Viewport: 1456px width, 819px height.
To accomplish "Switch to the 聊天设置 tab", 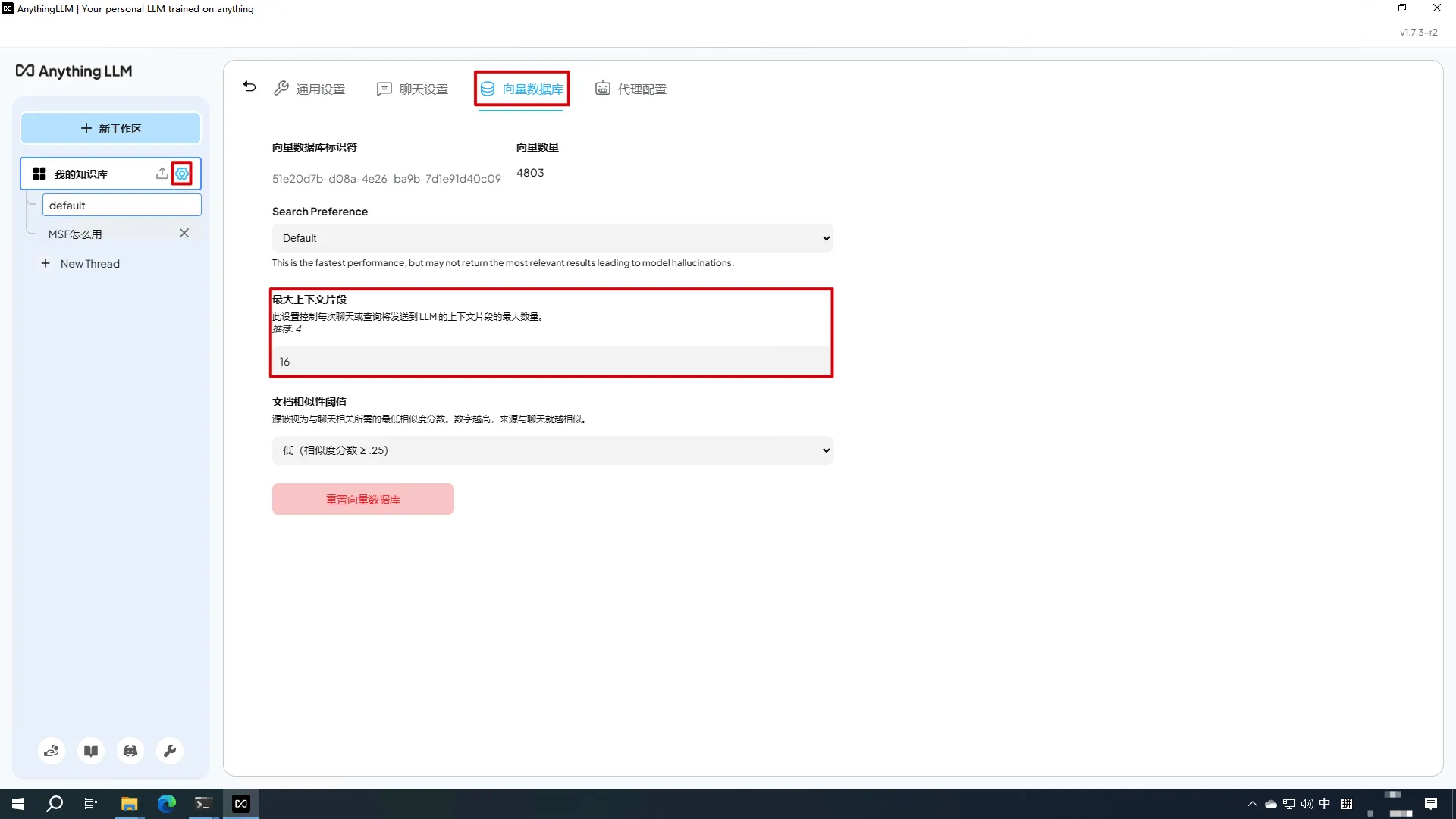I will [413, 89].
